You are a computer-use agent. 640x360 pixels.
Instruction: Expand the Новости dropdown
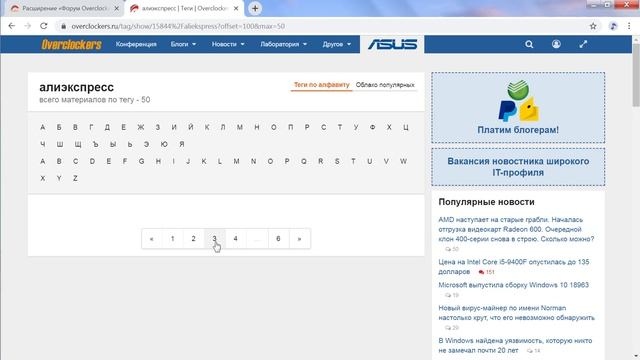[228, 44]
